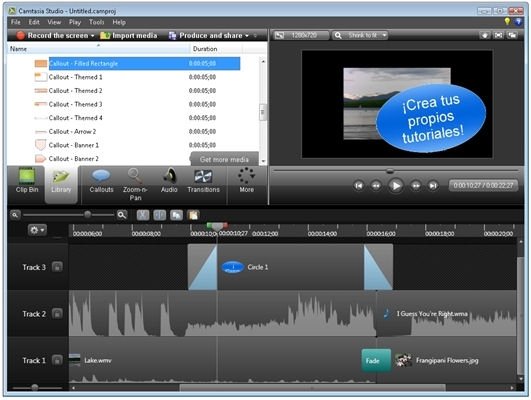
Task: Click the rewind step back button
Action: point(376,186)
